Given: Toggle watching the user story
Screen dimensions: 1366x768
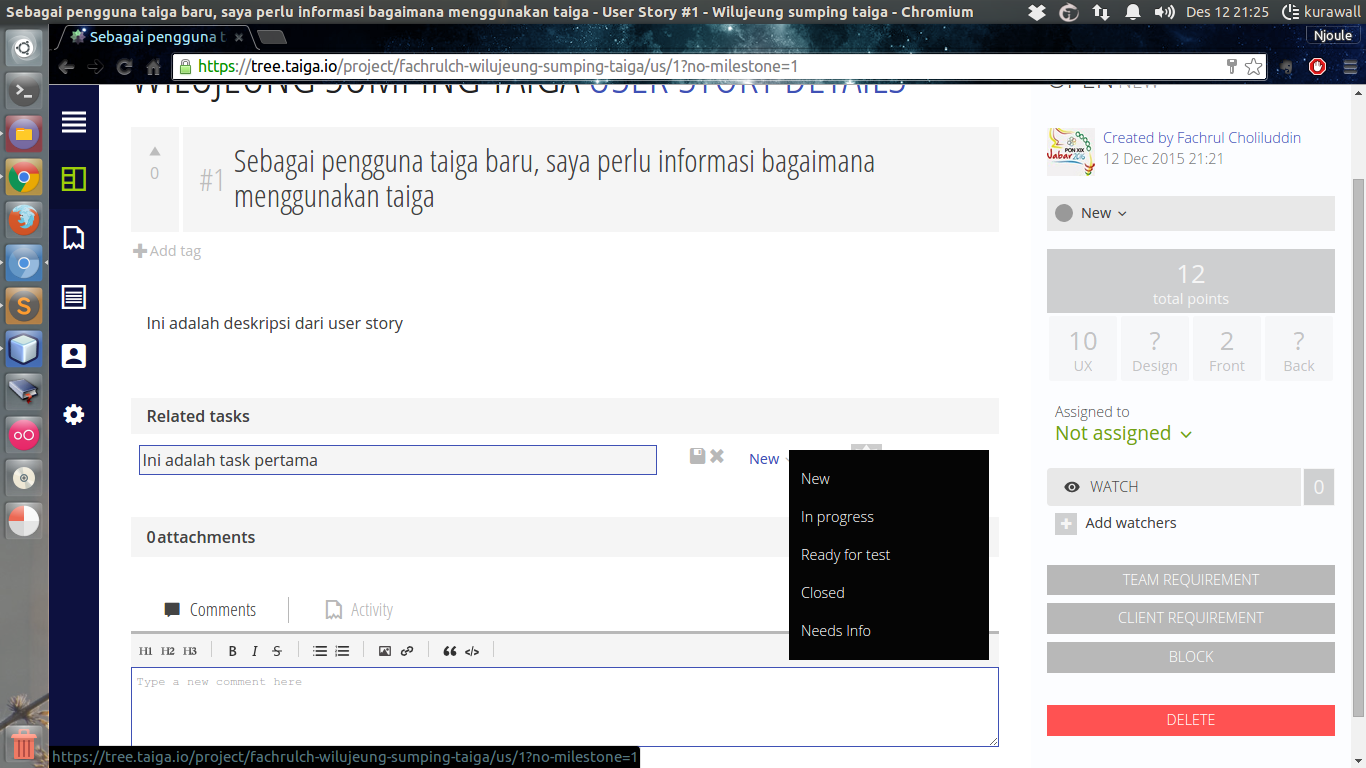Looking at the screenshot, I should [x=1174, y=487].
